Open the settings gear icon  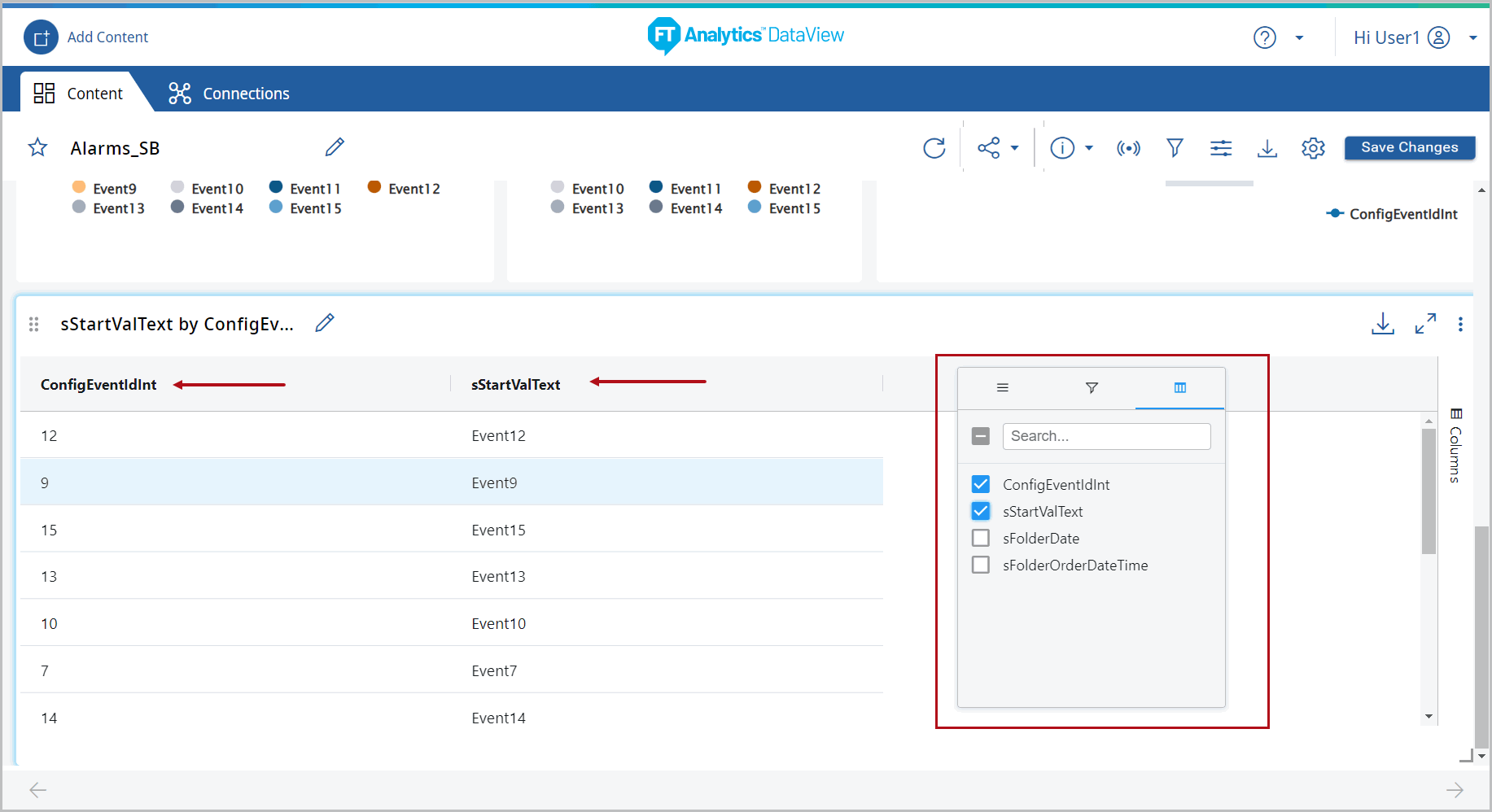[x=1312, y=148]
